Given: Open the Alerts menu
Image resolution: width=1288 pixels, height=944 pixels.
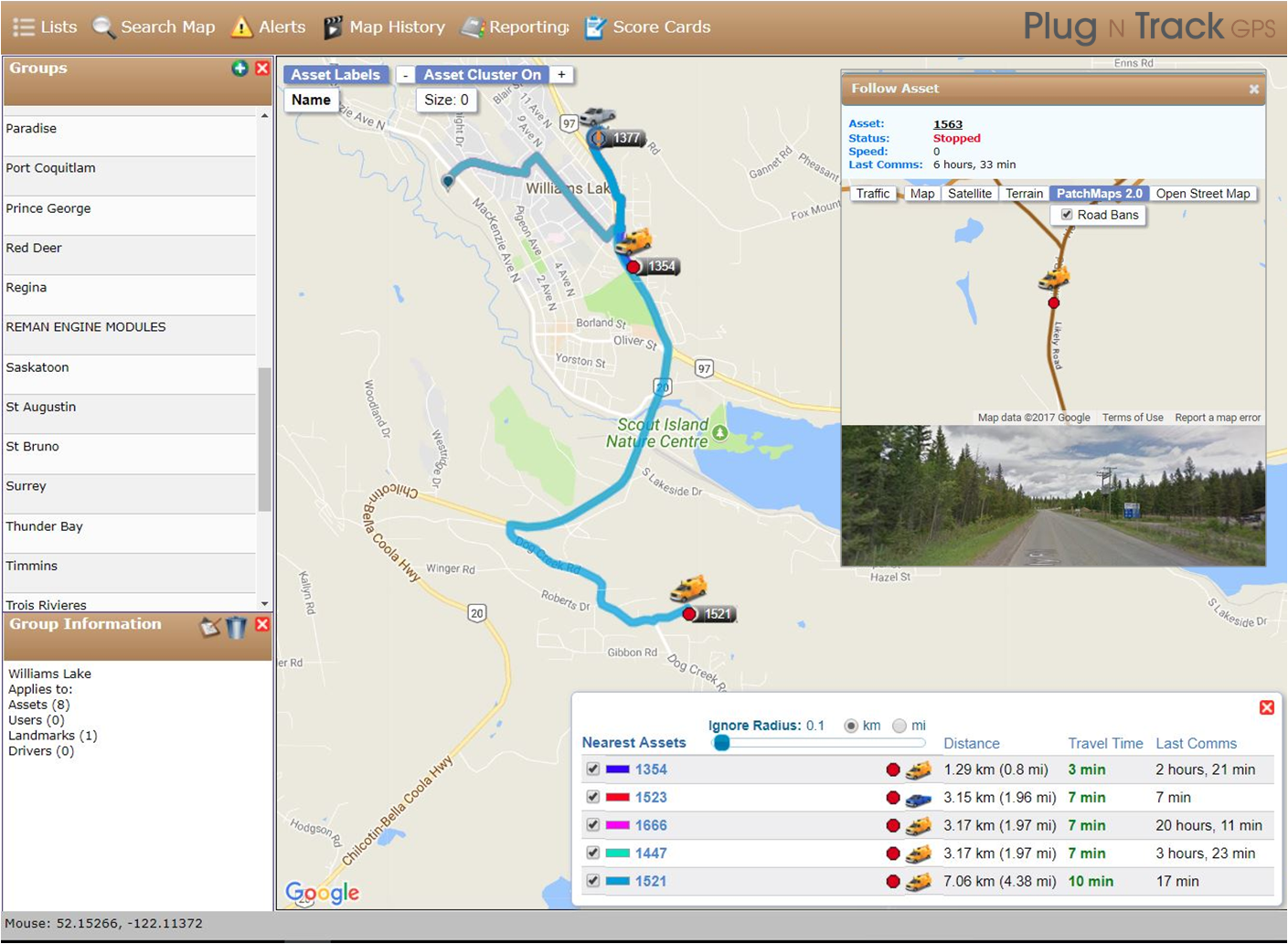Looking at the screenshot, I should (x=269, y=27).
